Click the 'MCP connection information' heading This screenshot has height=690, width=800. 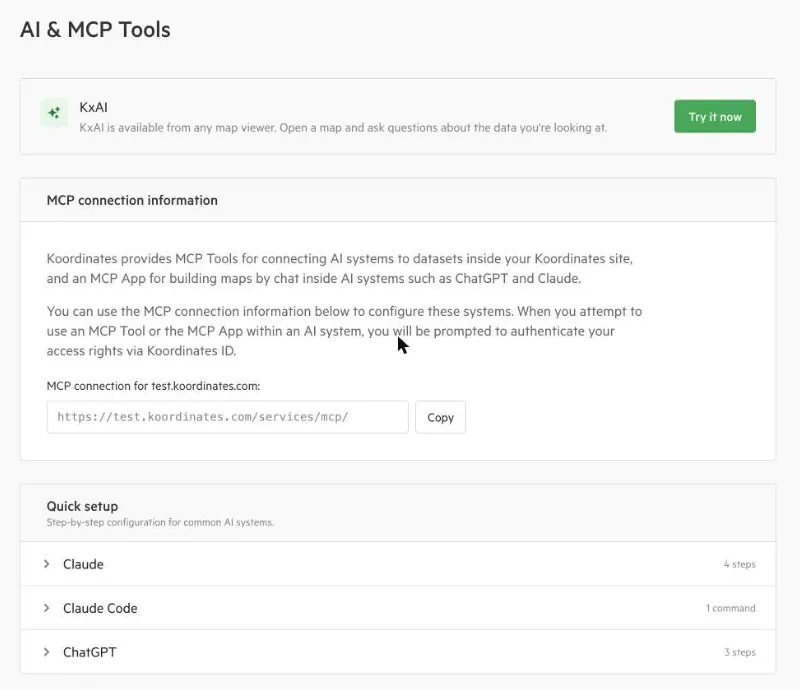(132, 200)
